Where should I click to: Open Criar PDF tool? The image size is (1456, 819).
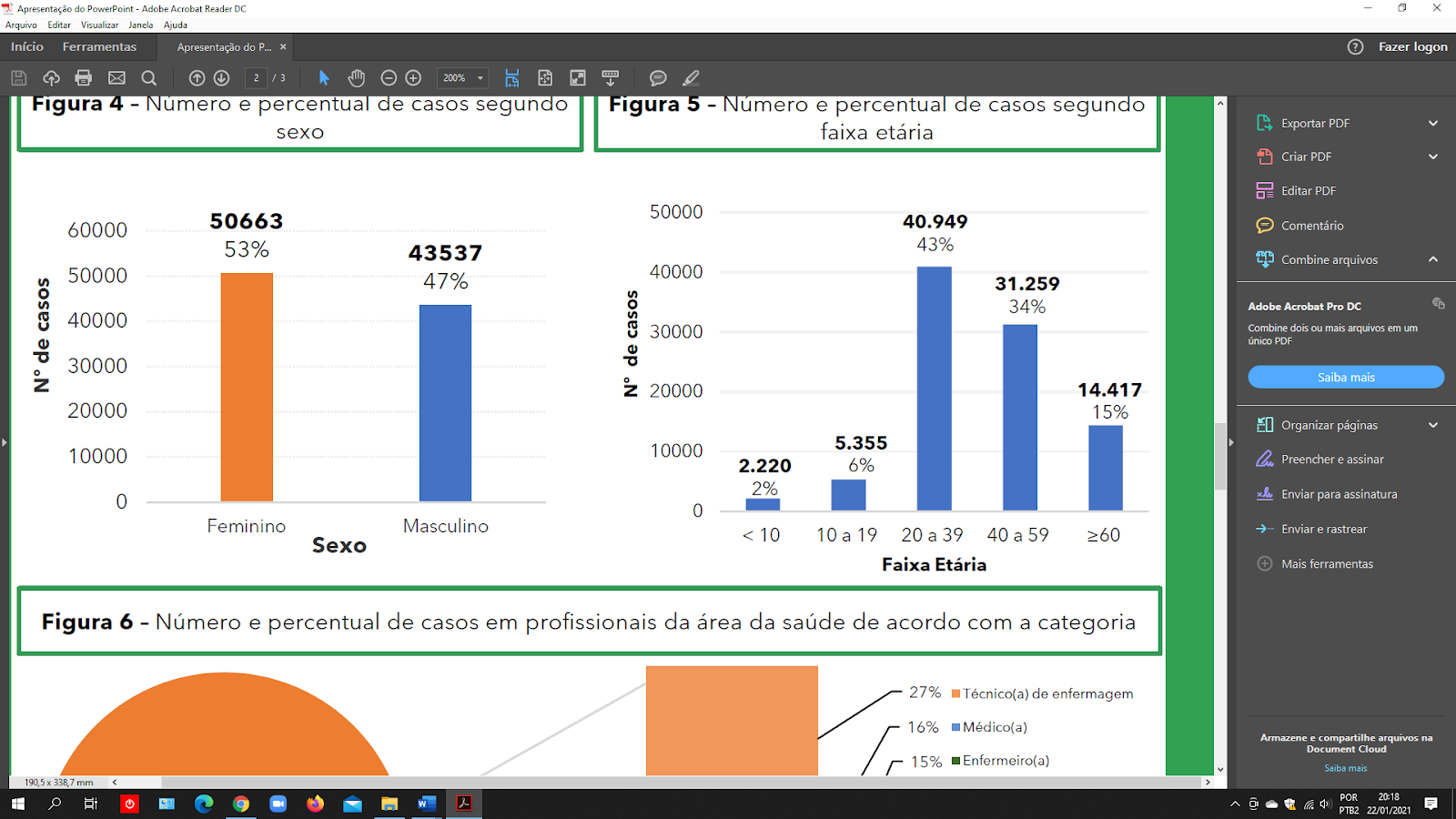click(x=1306, y=157)
